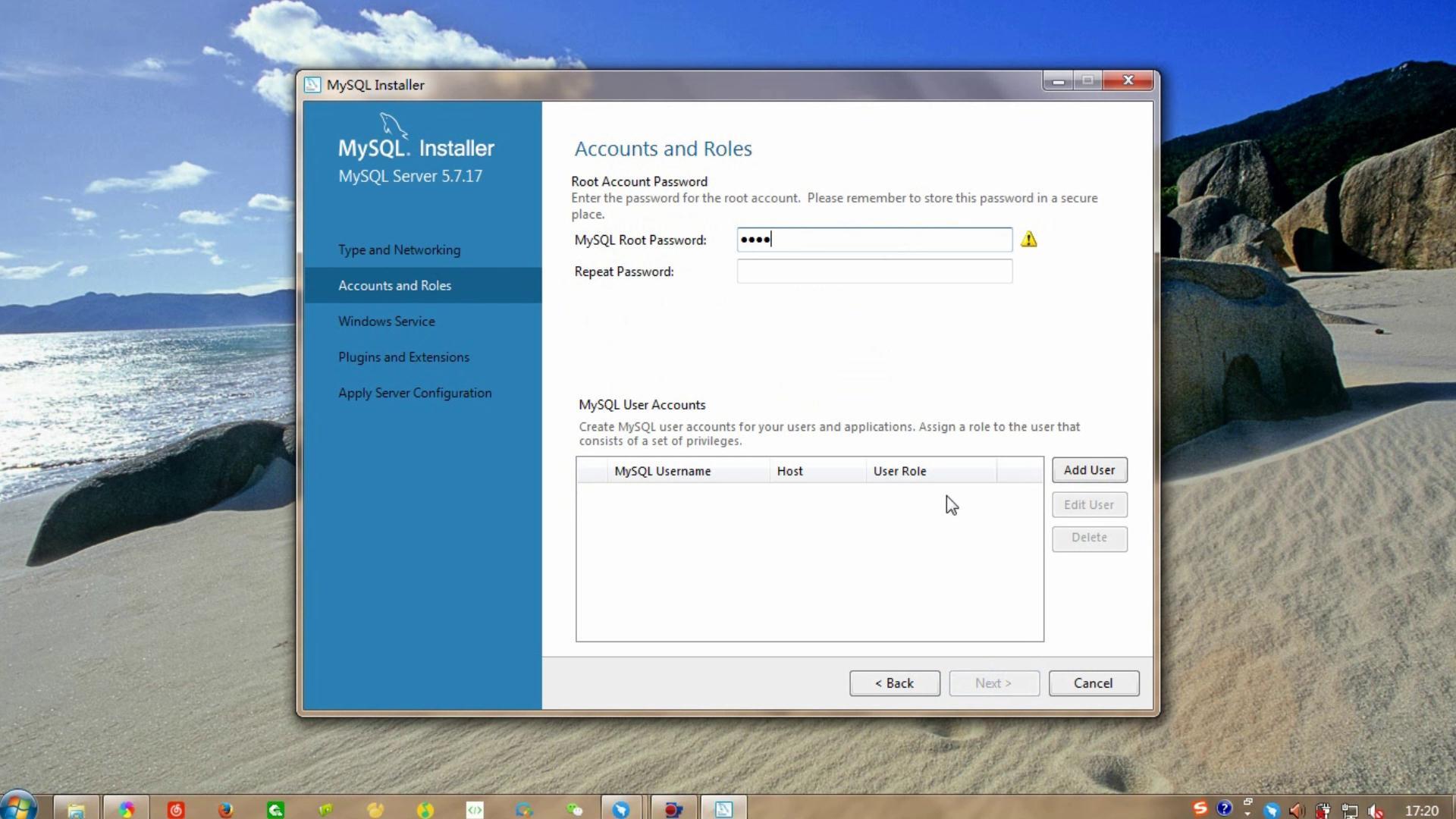Cancel the MySQL installation

point(1094,683)
